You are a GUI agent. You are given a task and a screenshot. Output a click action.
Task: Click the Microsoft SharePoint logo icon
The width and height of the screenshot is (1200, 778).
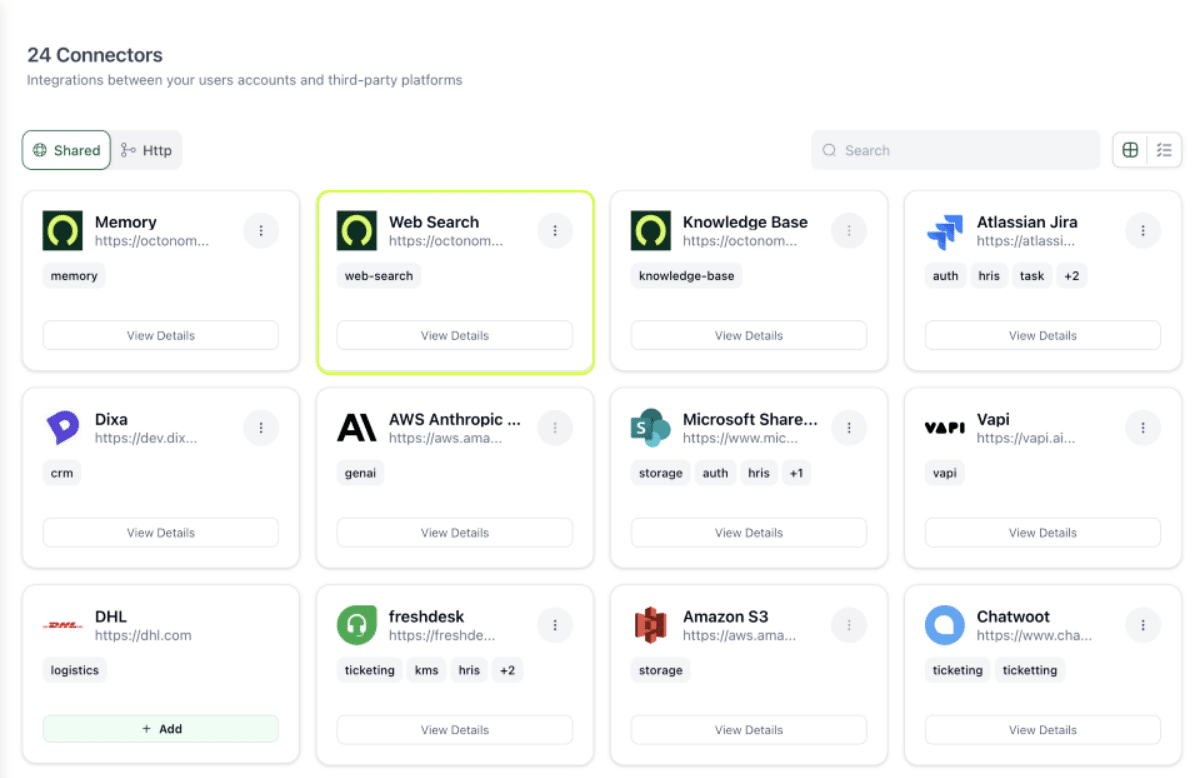coord(650,428)
